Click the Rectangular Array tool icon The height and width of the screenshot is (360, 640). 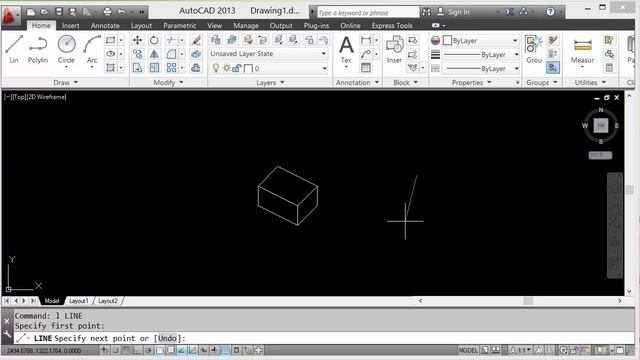click(x=171, y=68)
